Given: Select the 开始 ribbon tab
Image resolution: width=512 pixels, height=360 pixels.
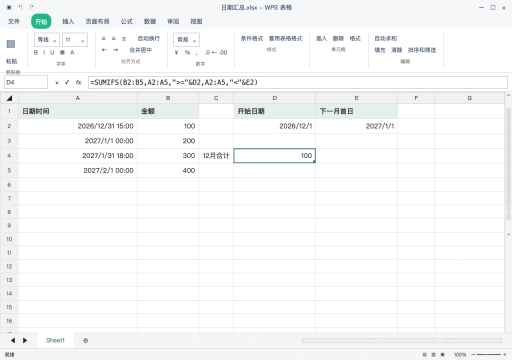Looking at the screenshot, I should pos(41,22).
